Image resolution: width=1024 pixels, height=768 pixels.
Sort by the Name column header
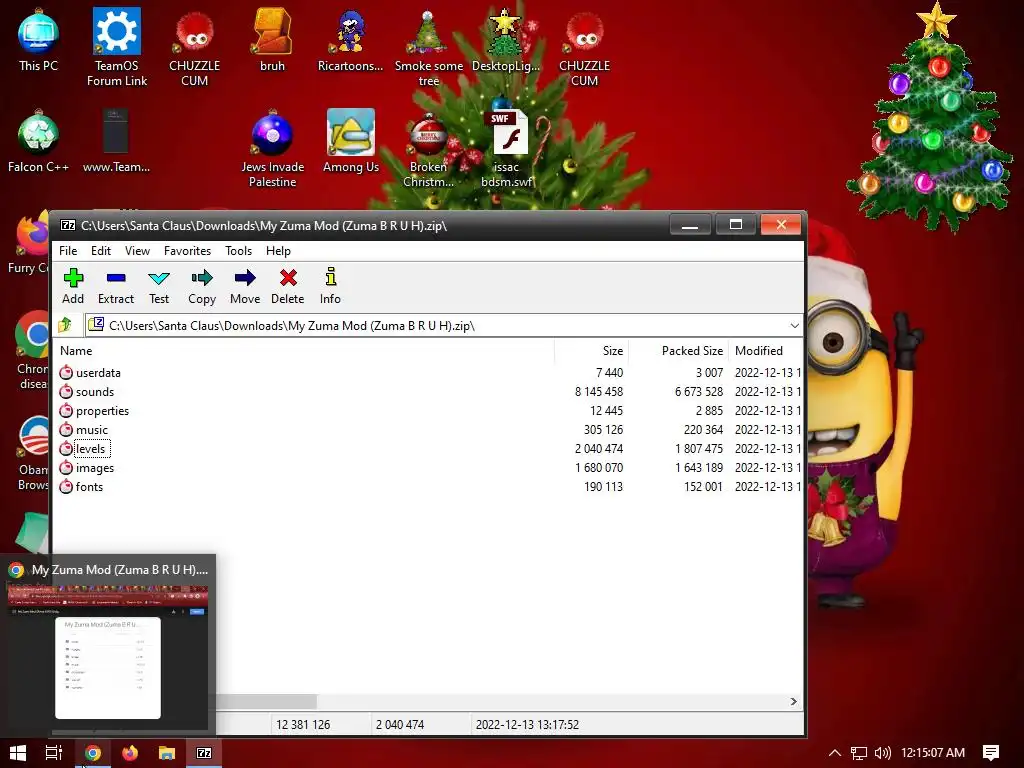tap(304, 351)
